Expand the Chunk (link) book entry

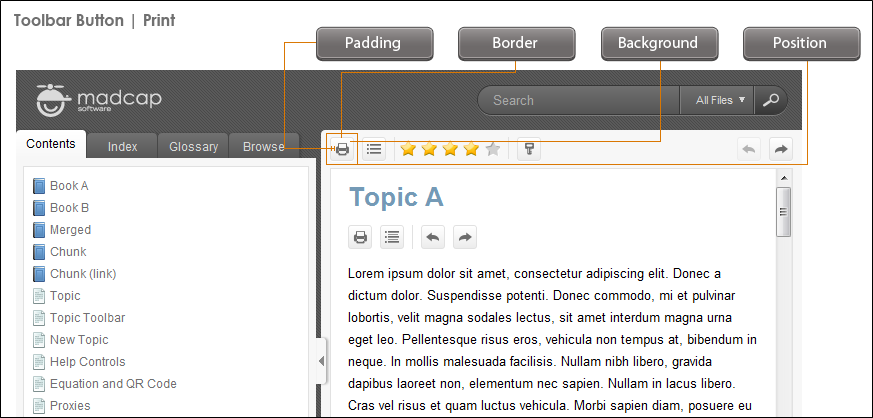[x=83, y=274]
